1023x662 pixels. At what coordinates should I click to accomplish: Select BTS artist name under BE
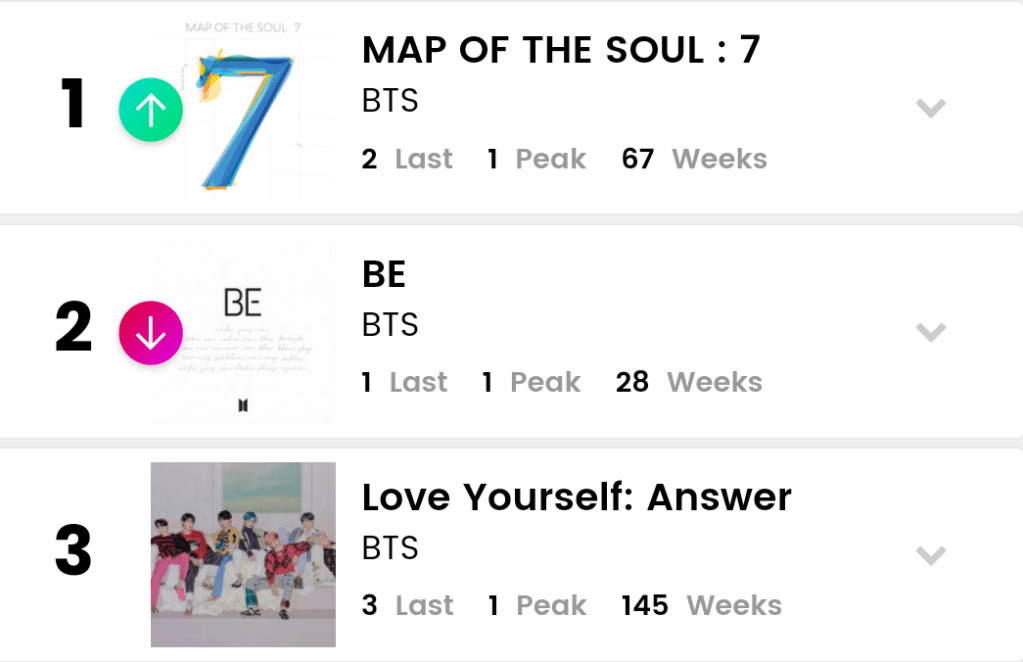390,325
